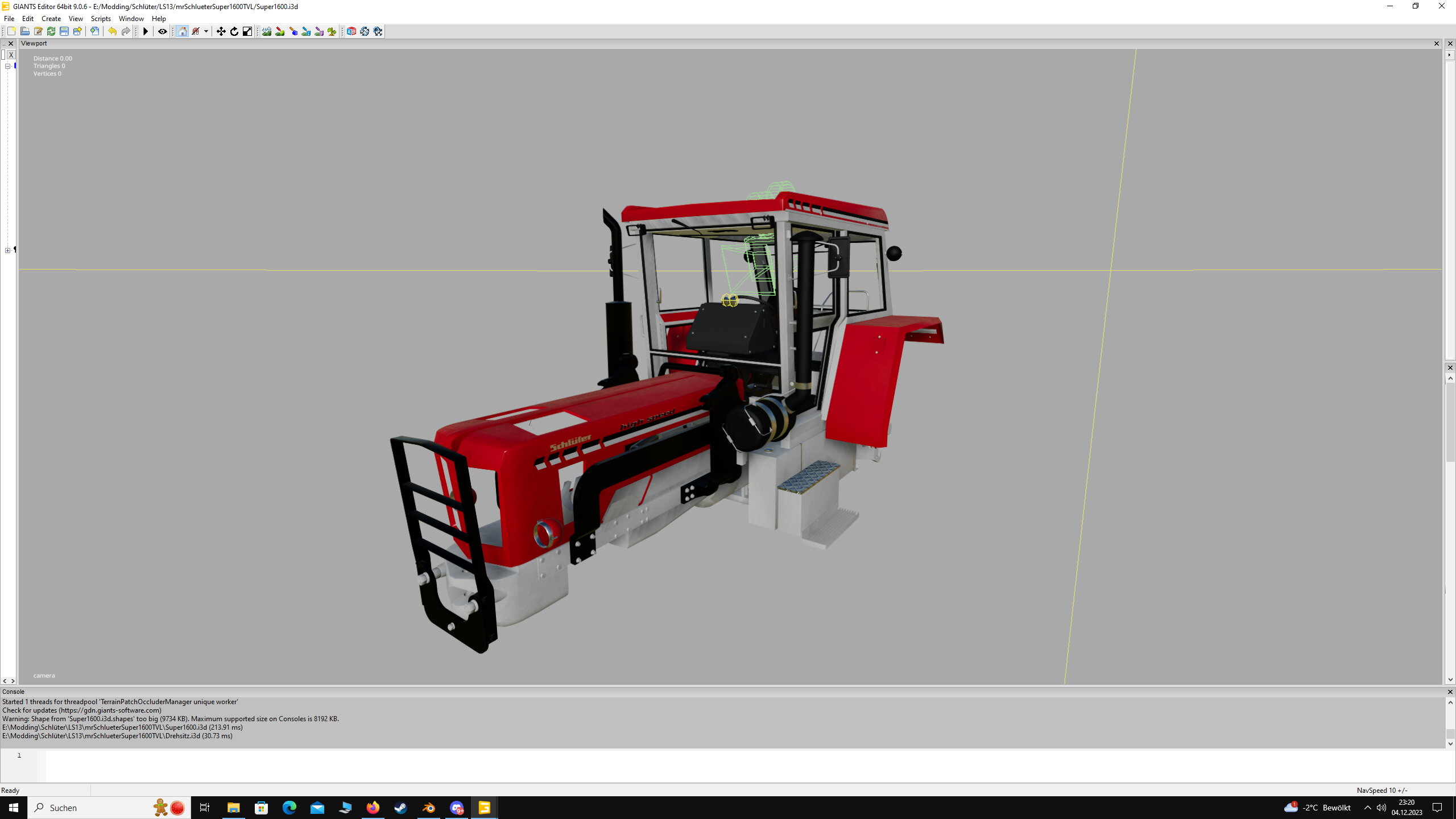The image size is (1456, 819).
Task: Close the Console panel
Action: [1450, 692]
